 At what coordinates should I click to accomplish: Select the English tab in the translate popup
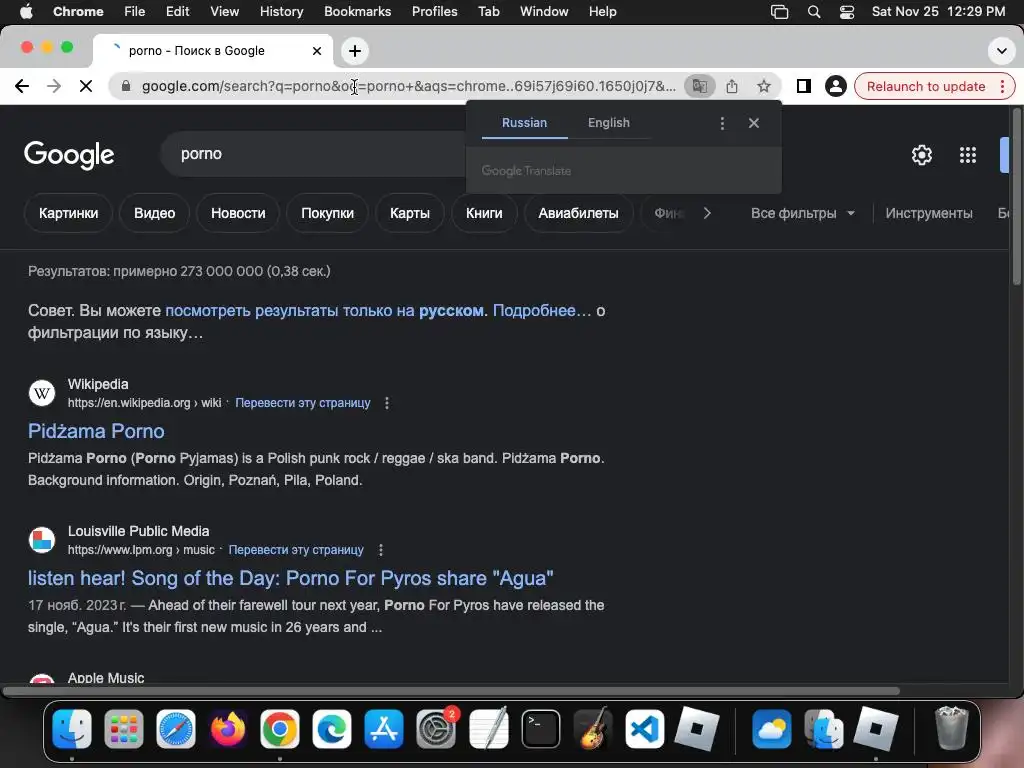point(609,123)
